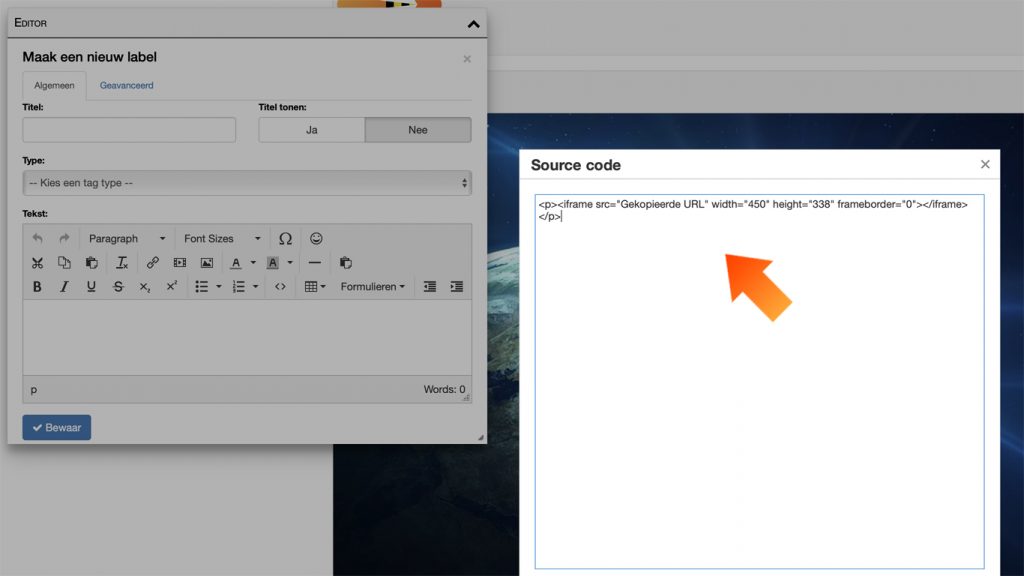Open the emoticons smiley picker
The image size is (1024, 576).
[x=316, y=238]
